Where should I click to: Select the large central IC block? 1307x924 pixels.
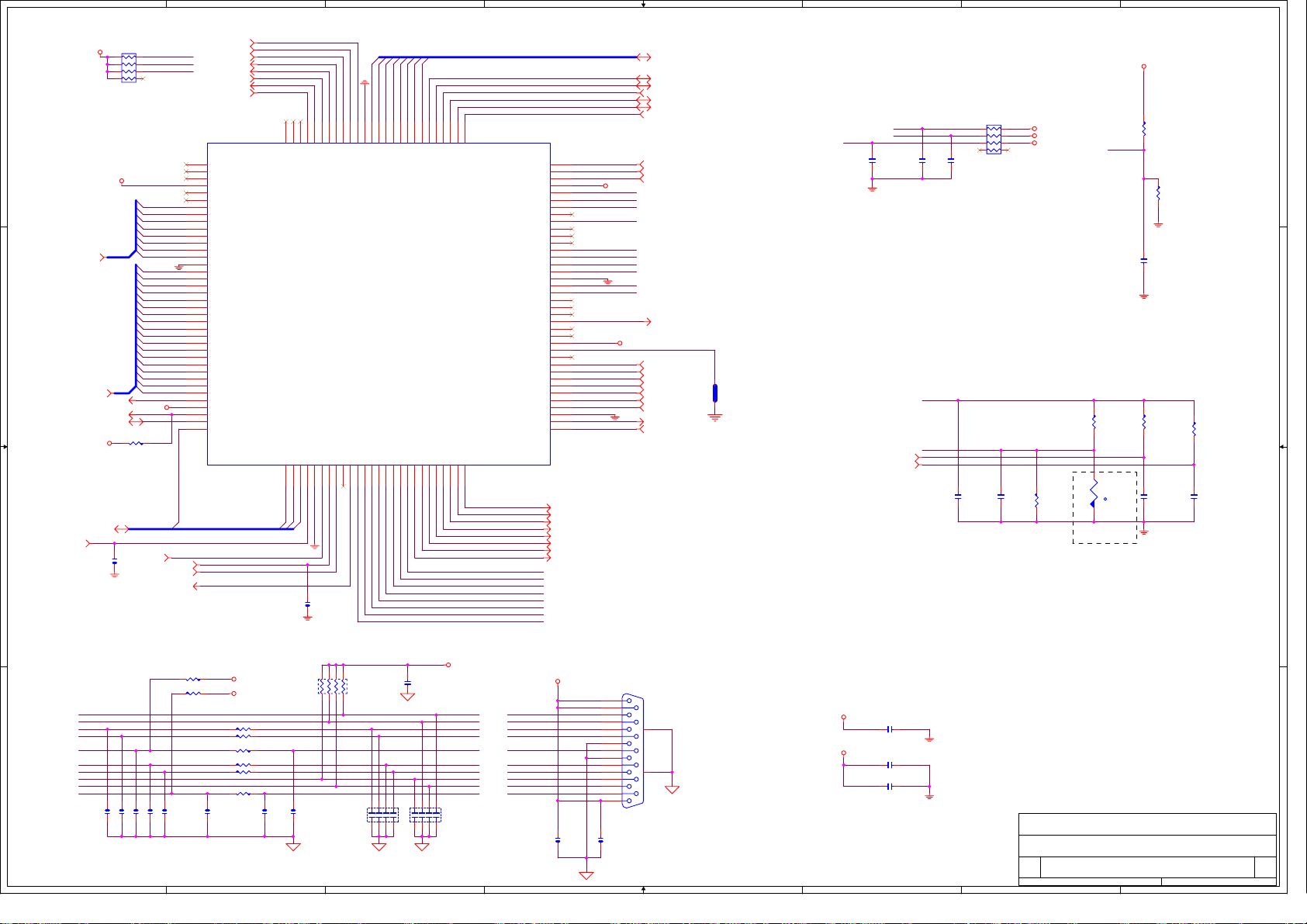point(379,303)
